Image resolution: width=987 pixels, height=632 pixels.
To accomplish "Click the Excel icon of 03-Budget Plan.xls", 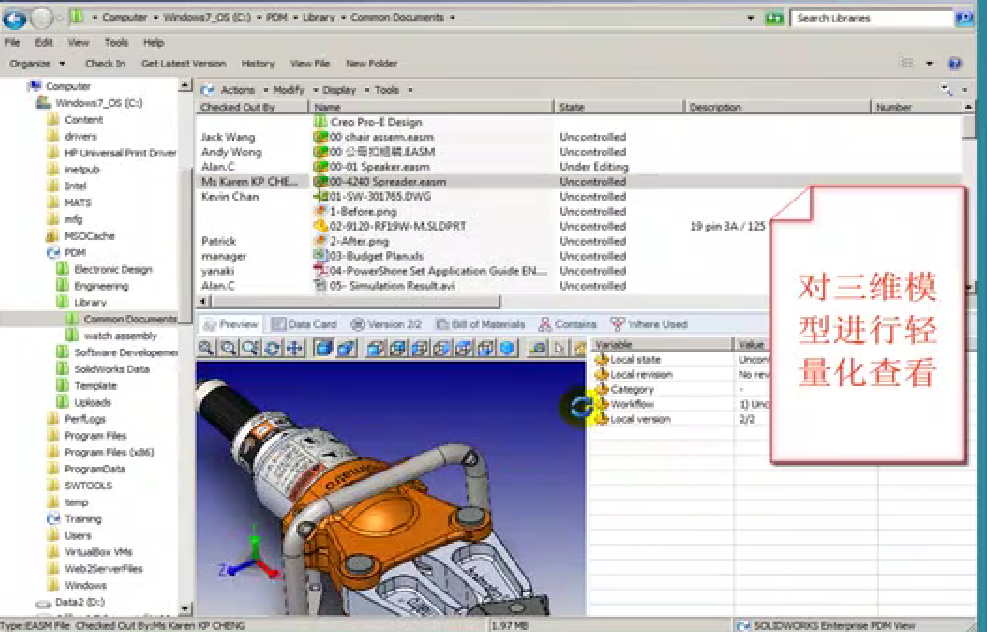I will tap(320, 256).
